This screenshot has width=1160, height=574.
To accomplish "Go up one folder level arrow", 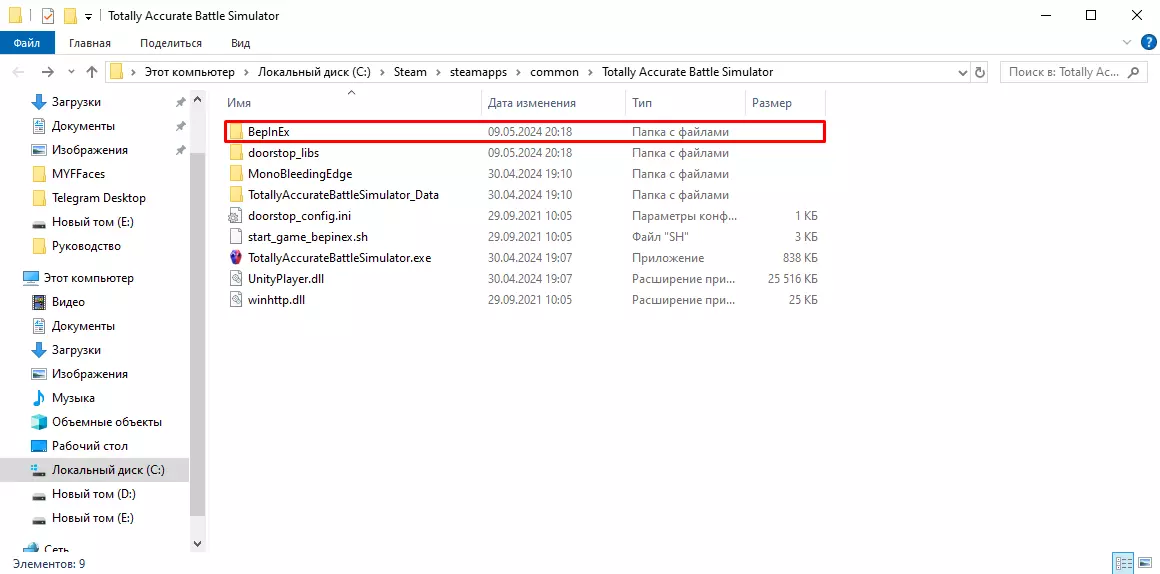I will (92, 72).
